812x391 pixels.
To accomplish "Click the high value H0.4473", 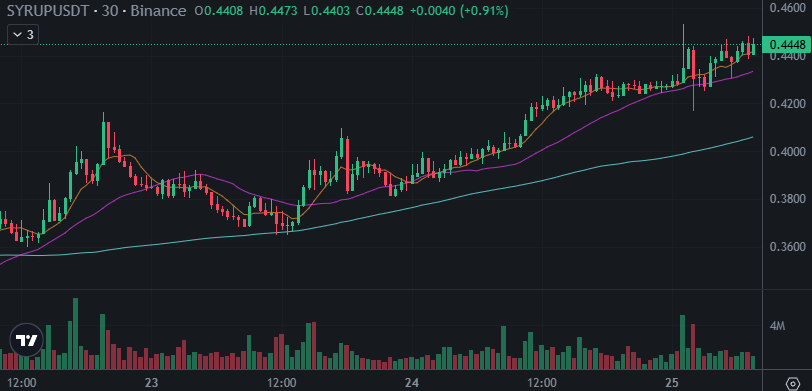I will 274,10.
